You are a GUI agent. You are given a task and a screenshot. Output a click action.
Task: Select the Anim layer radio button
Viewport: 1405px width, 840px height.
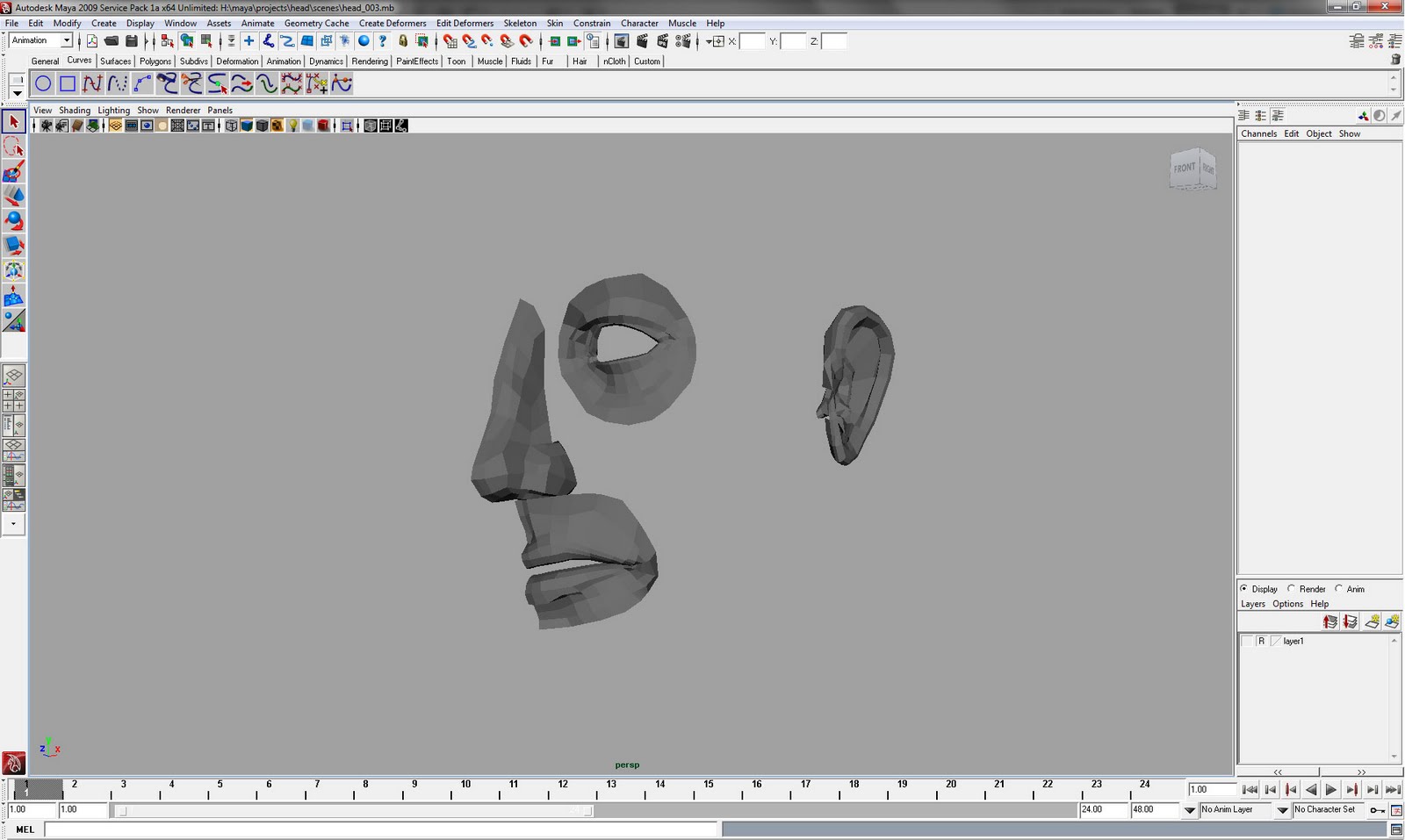click(x=1338, y=589)
